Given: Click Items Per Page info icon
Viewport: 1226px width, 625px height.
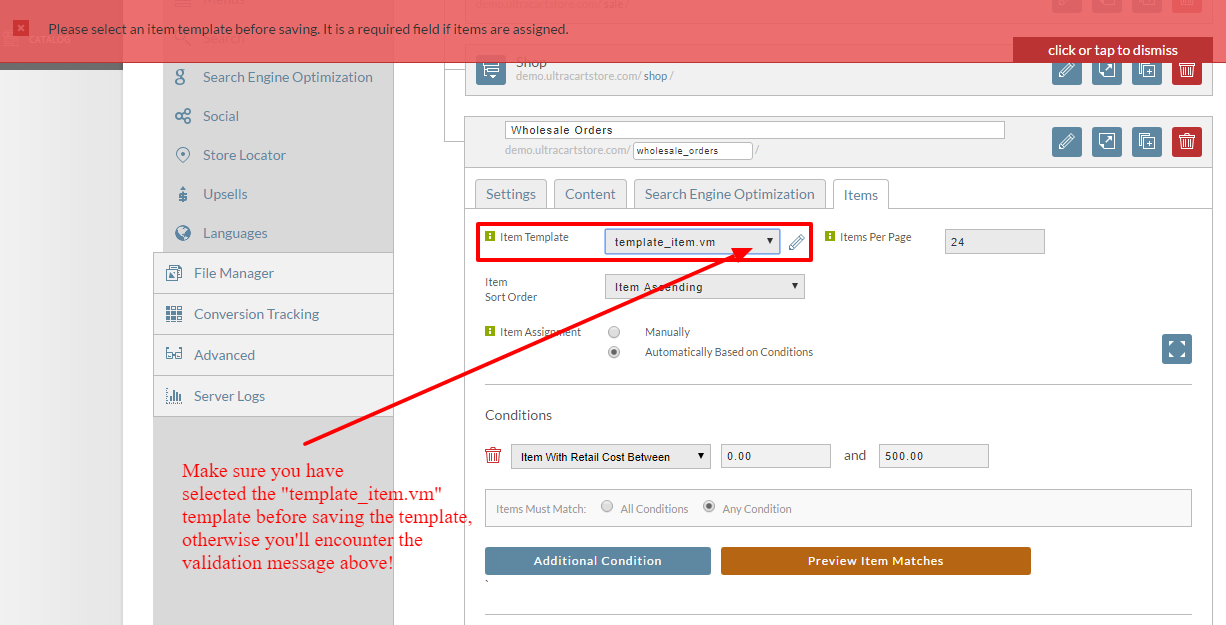Looking at the screenshot, I should (x=830, y=237).
